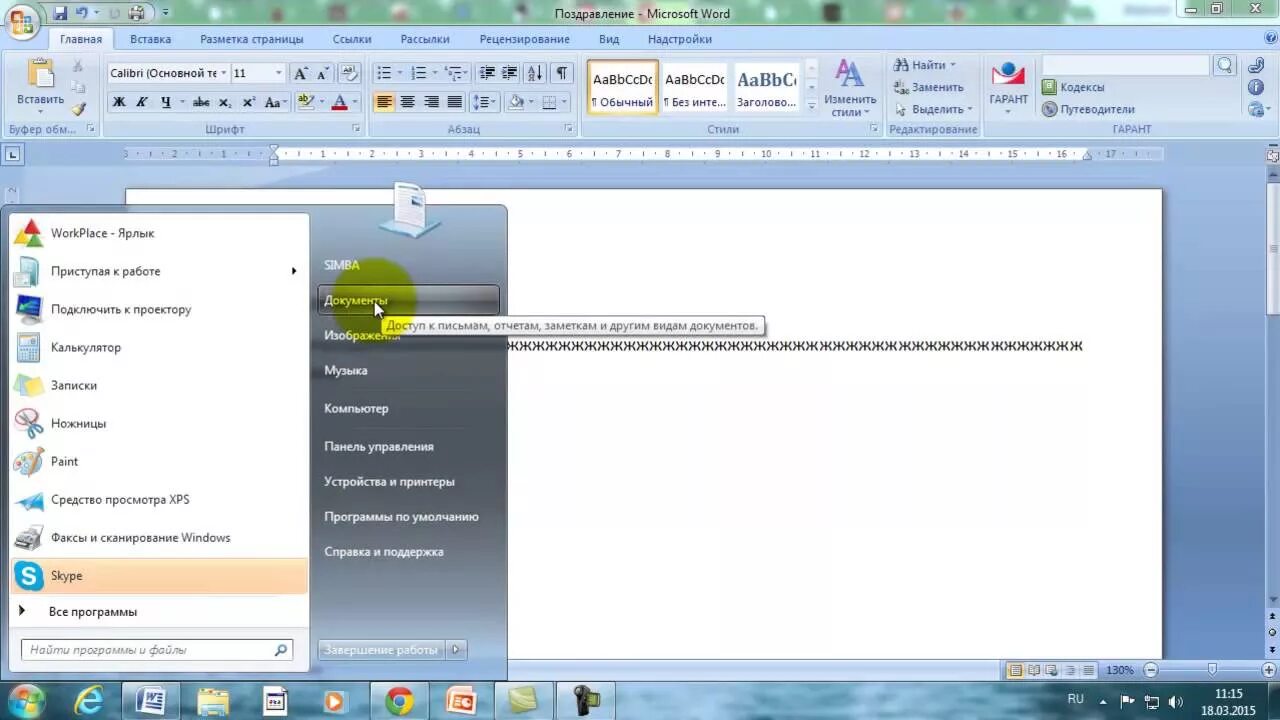Click the numbered list icon
The width and height of the screenshot is (1280, 720).
point(418,73)
